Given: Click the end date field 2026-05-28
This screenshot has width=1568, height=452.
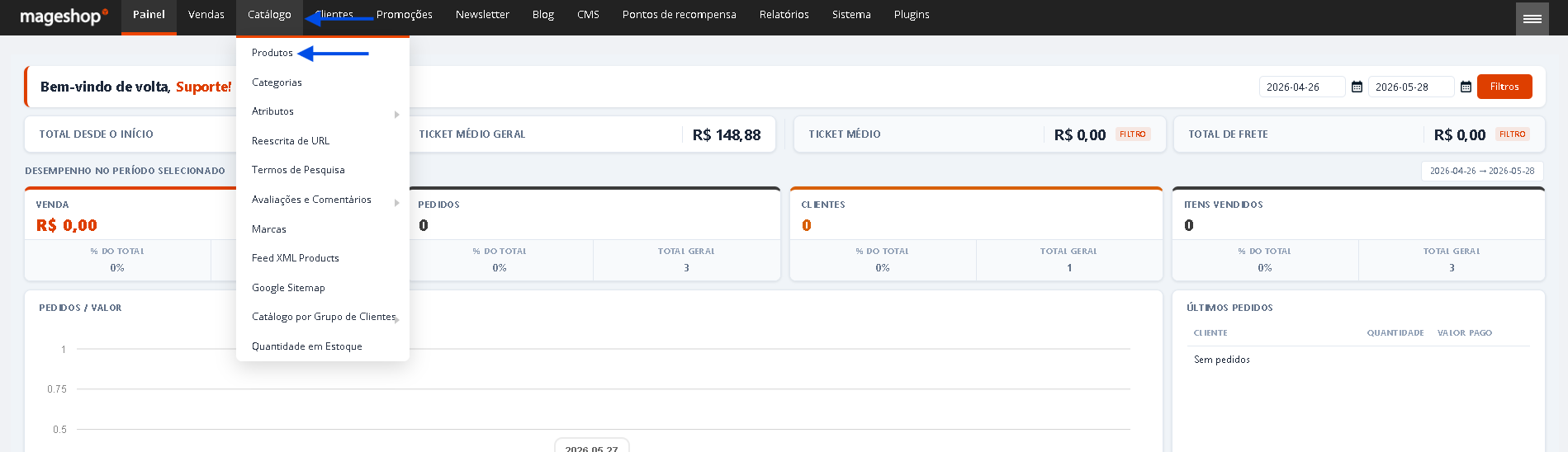Looking at the screenshot, I should point(1411,87).
